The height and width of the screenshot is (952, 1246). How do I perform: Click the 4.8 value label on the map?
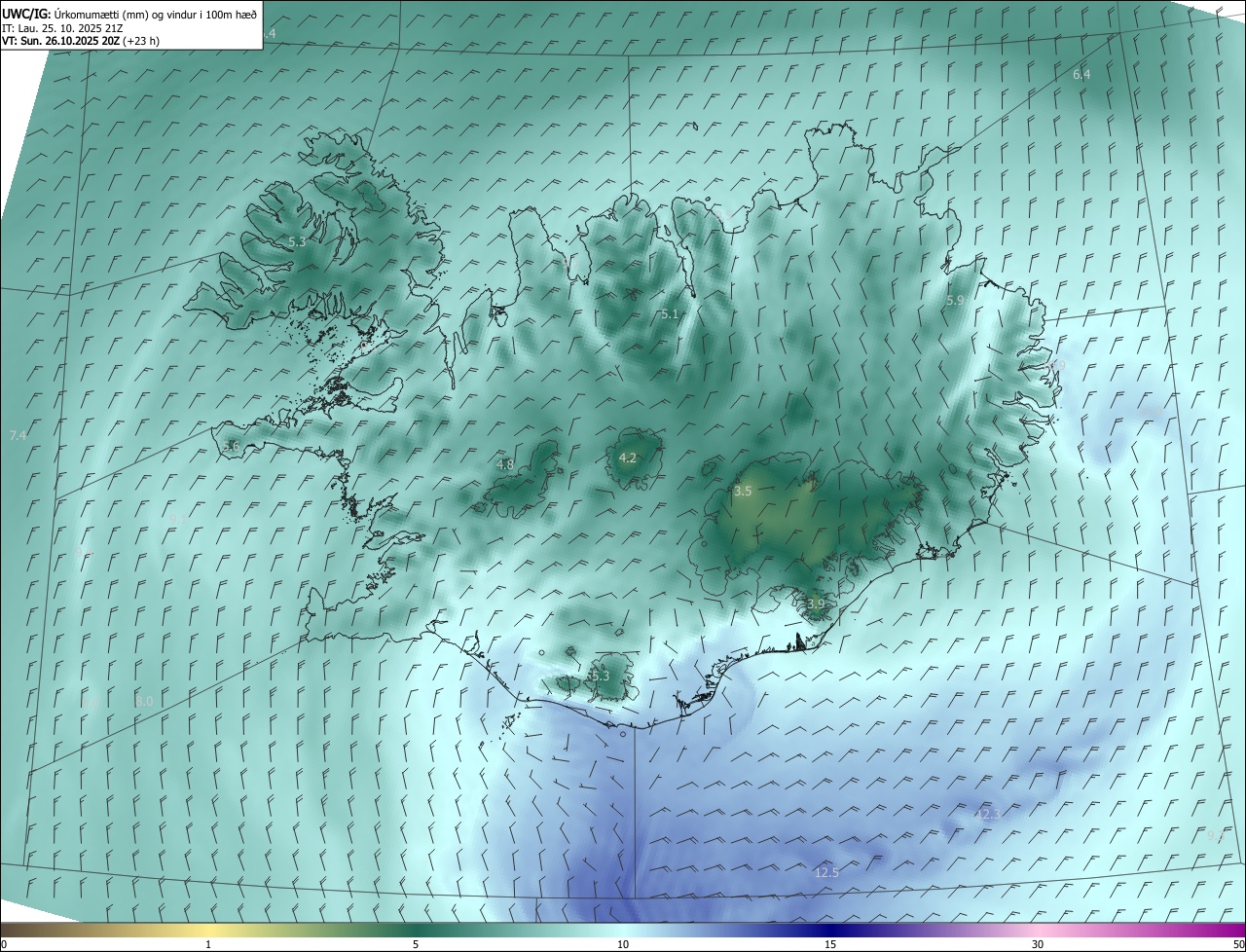pos(505,465)
